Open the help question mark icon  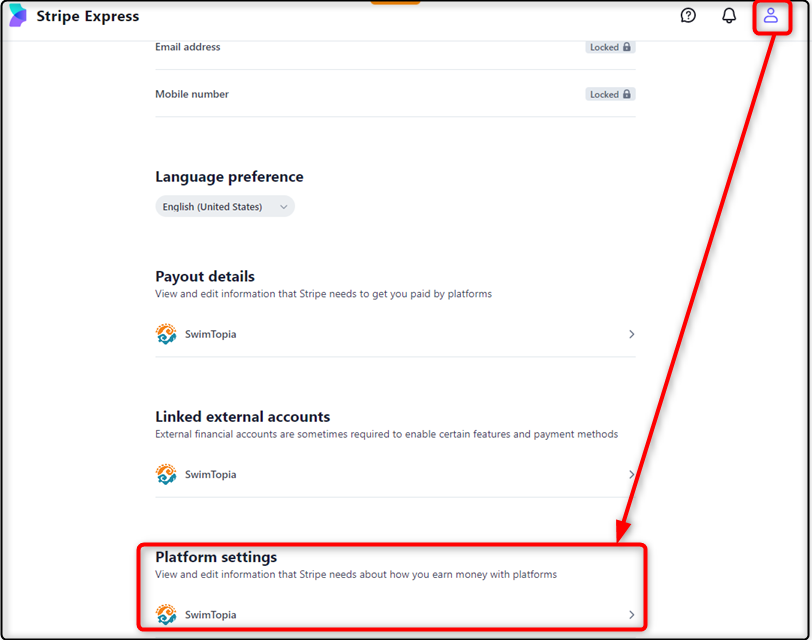688,16
